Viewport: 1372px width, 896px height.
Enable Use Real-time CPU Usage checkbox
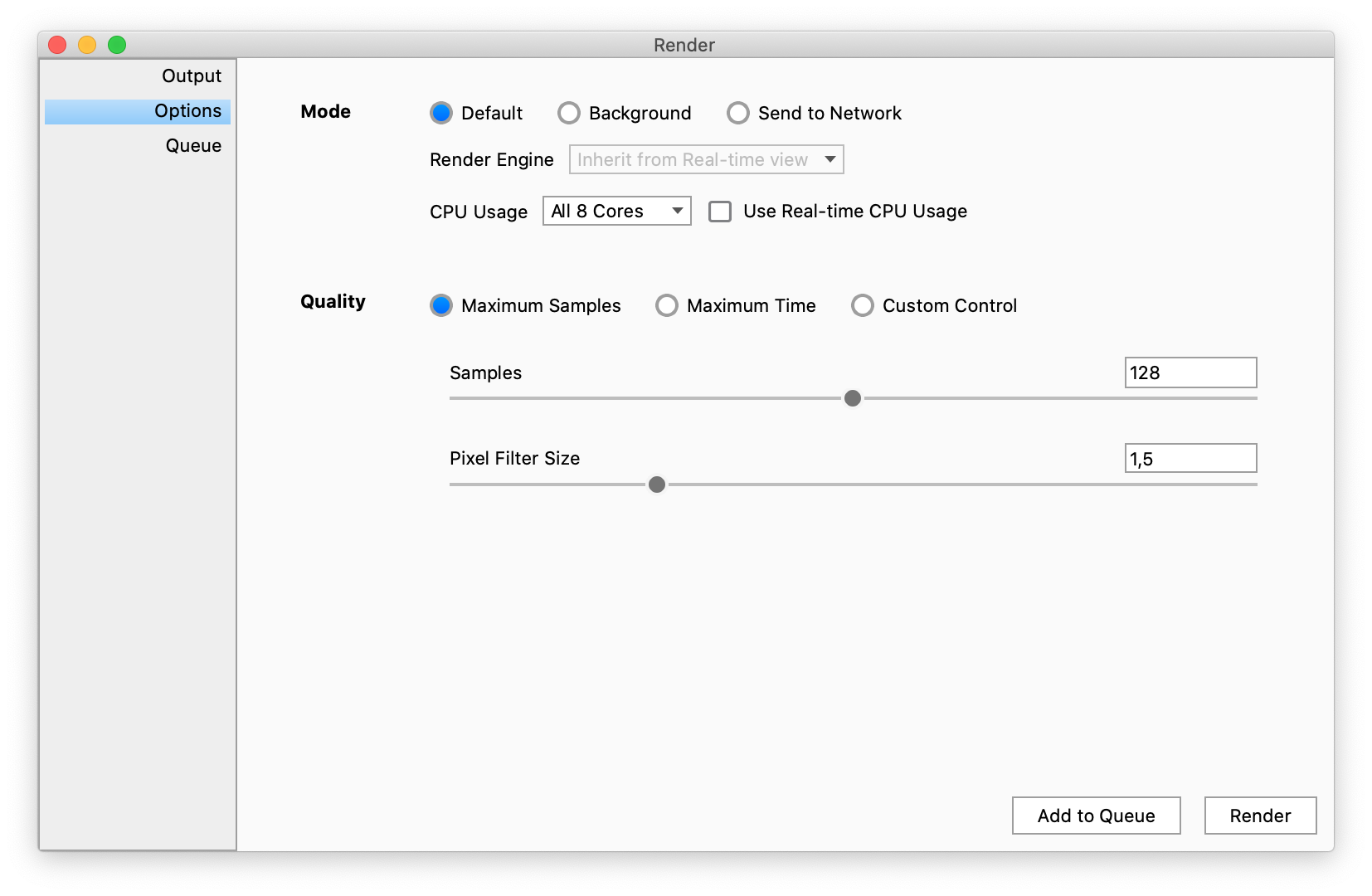click(720, 212)
